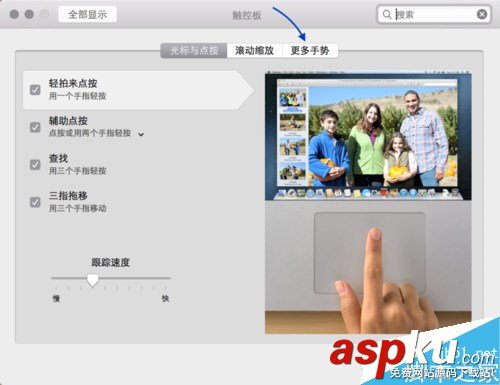
Task: Open the 滚动缩放 tab
Action: pos(254,51)
